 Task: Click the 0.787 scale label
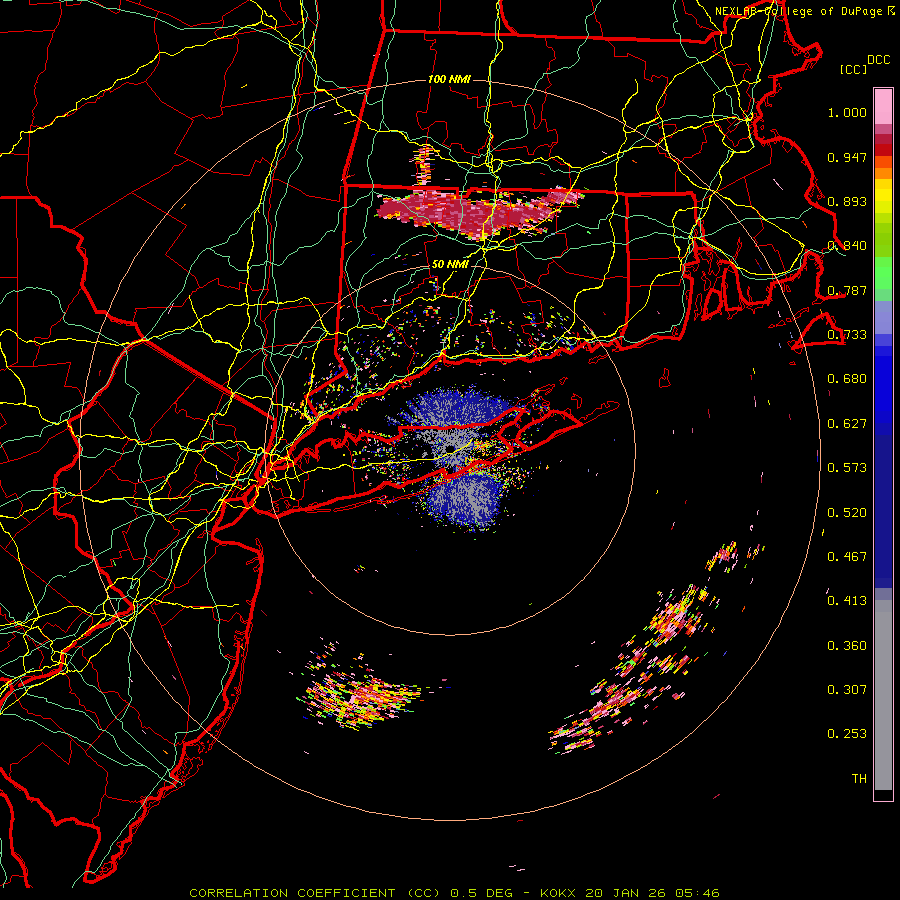pyautogui.click(x=847, y=290)
